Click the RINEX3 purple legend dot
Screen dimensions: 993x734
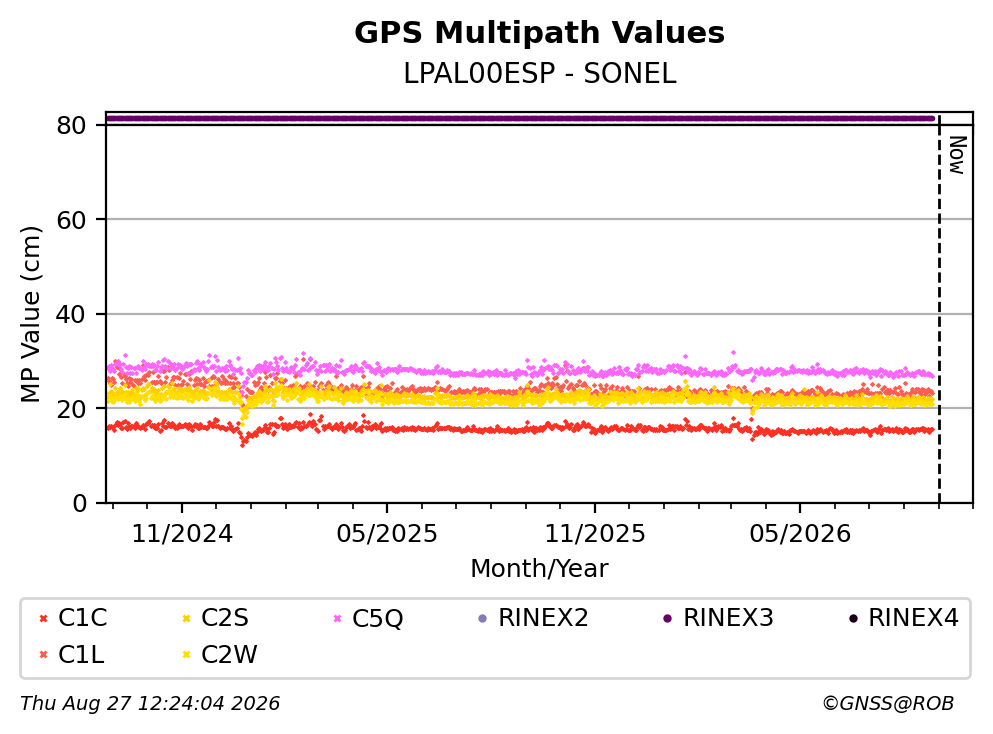(x=667, y=619)
